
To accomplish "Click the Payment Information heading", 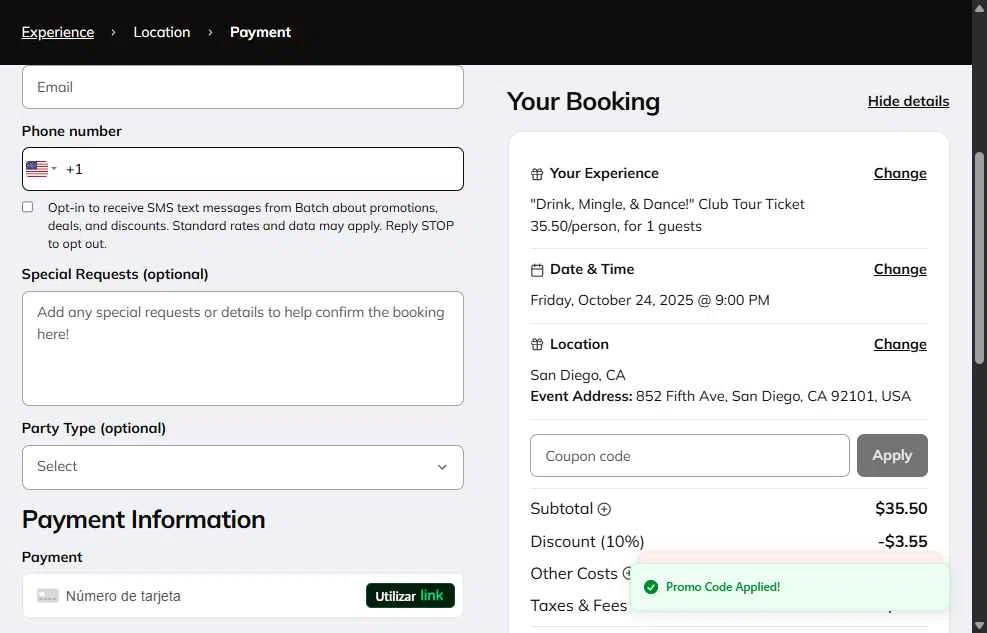I will tap(144, 520).
